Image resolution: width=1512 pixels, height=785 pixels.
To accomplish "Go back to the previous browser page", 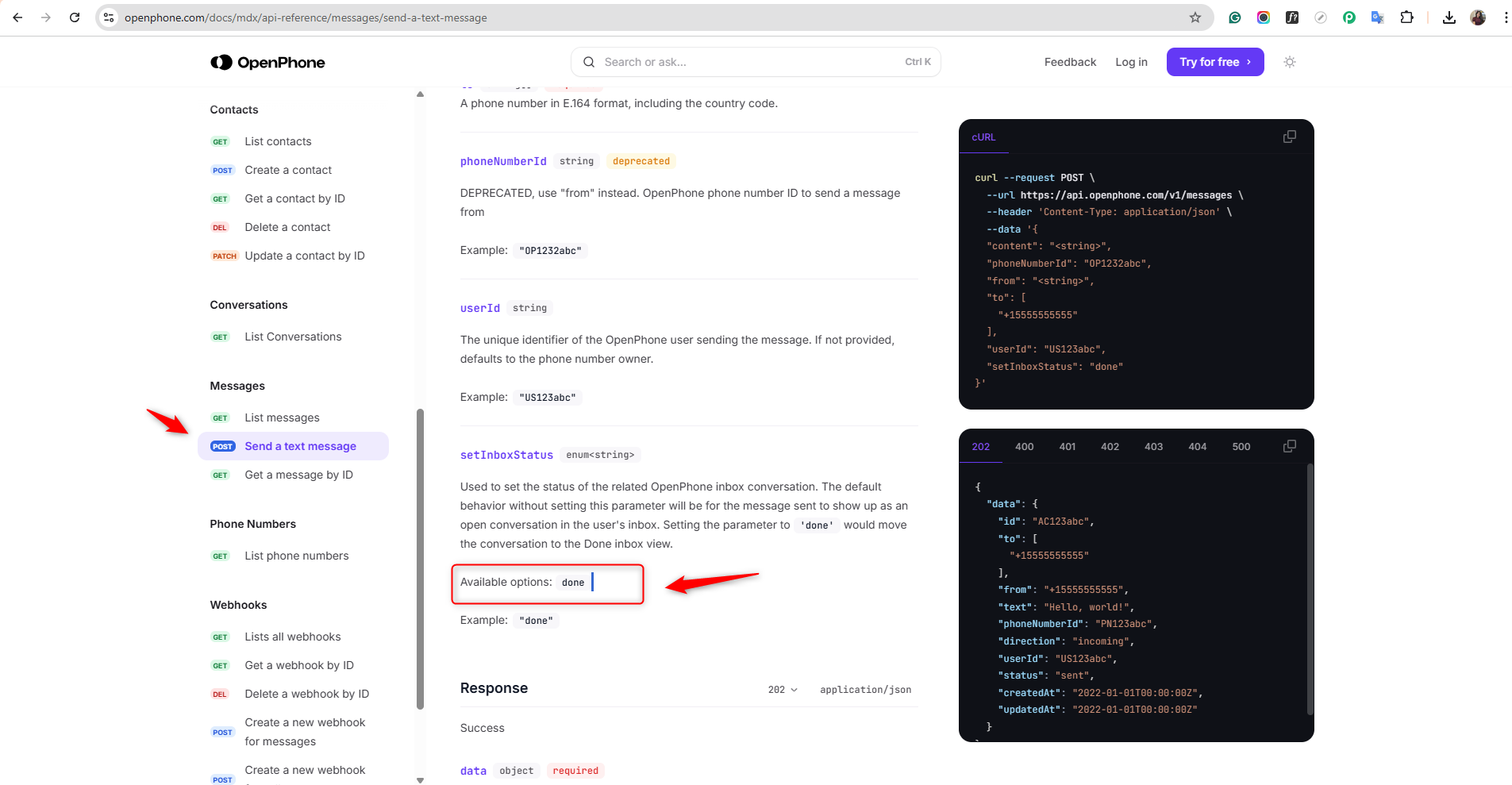I will (x=17, y=17).
